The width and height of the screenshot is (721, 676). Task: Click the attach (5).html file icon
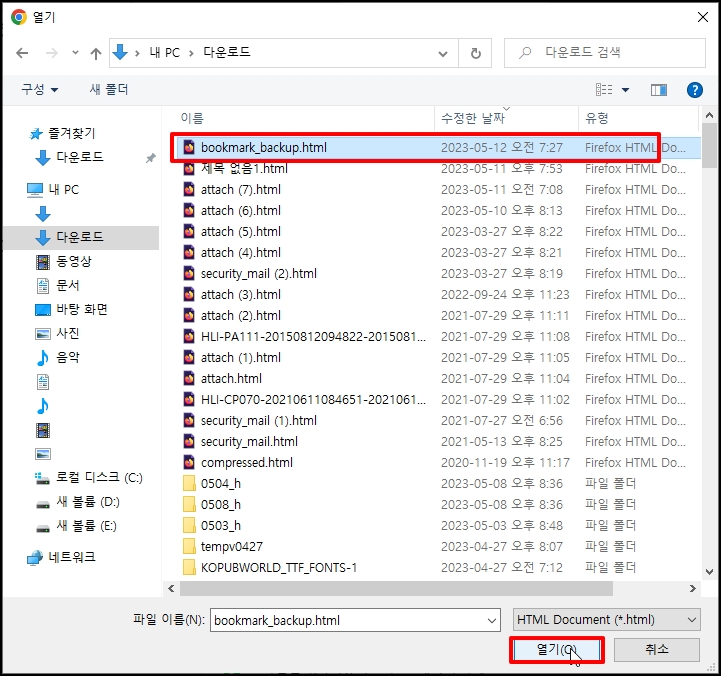pyautogui.click(x=189, y=232)
